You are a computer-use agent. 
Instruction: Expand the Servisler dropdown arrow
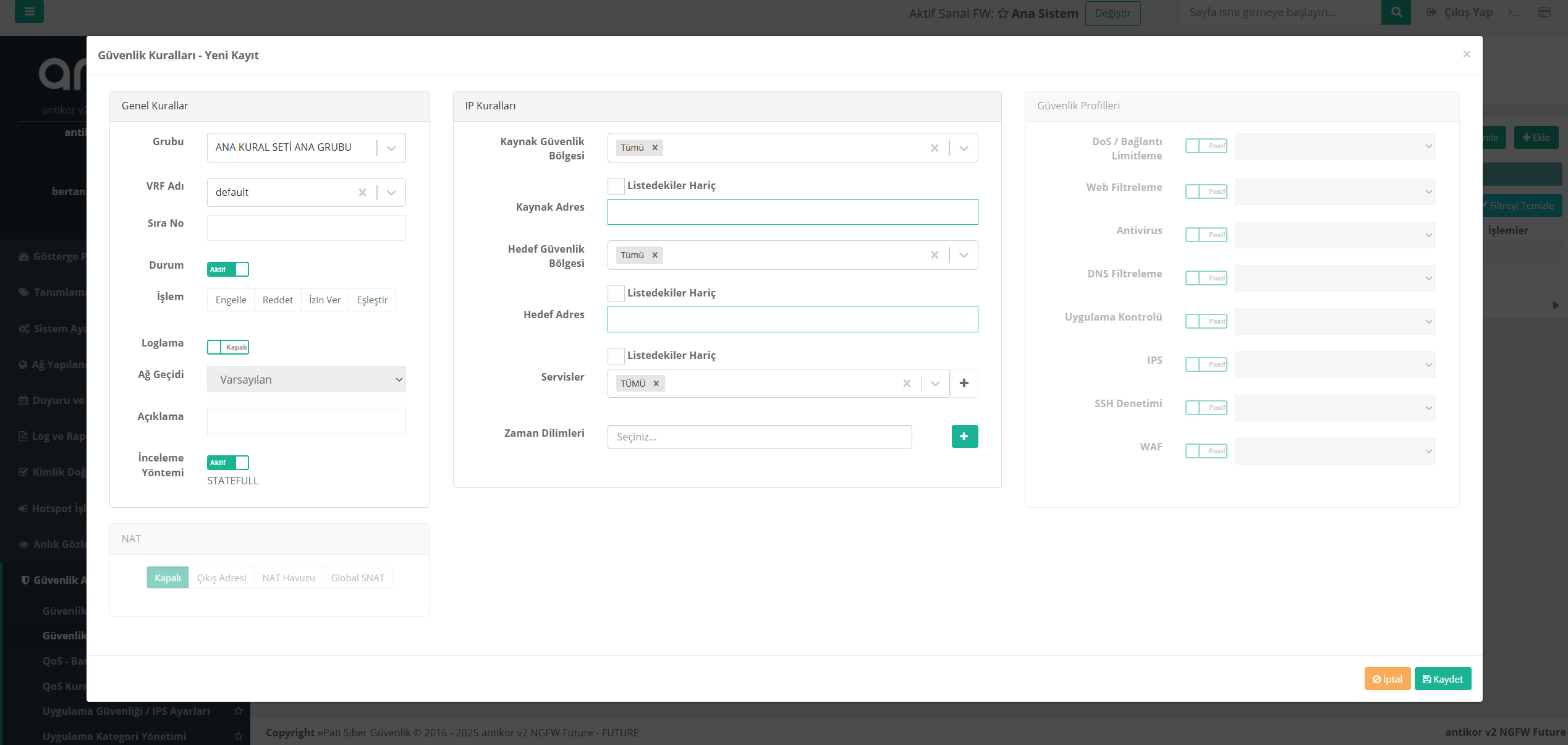pyautogui.click(x=935, y=384)
